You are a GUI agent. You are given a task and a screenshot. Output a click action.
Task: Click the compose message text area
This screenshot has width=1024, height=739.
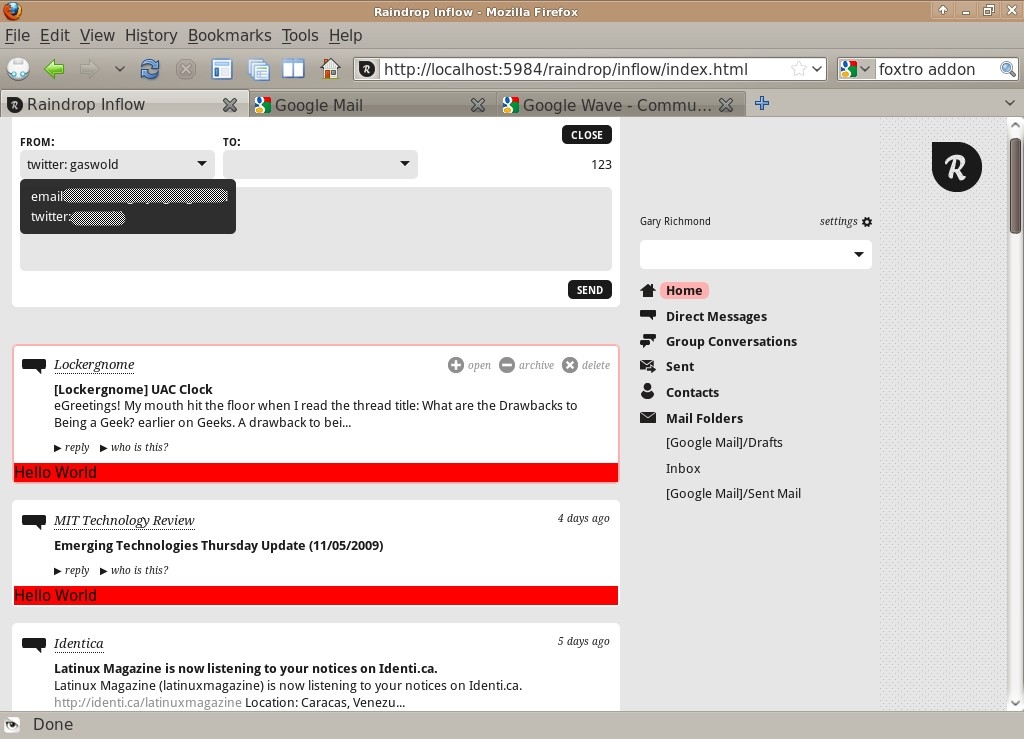316,229
